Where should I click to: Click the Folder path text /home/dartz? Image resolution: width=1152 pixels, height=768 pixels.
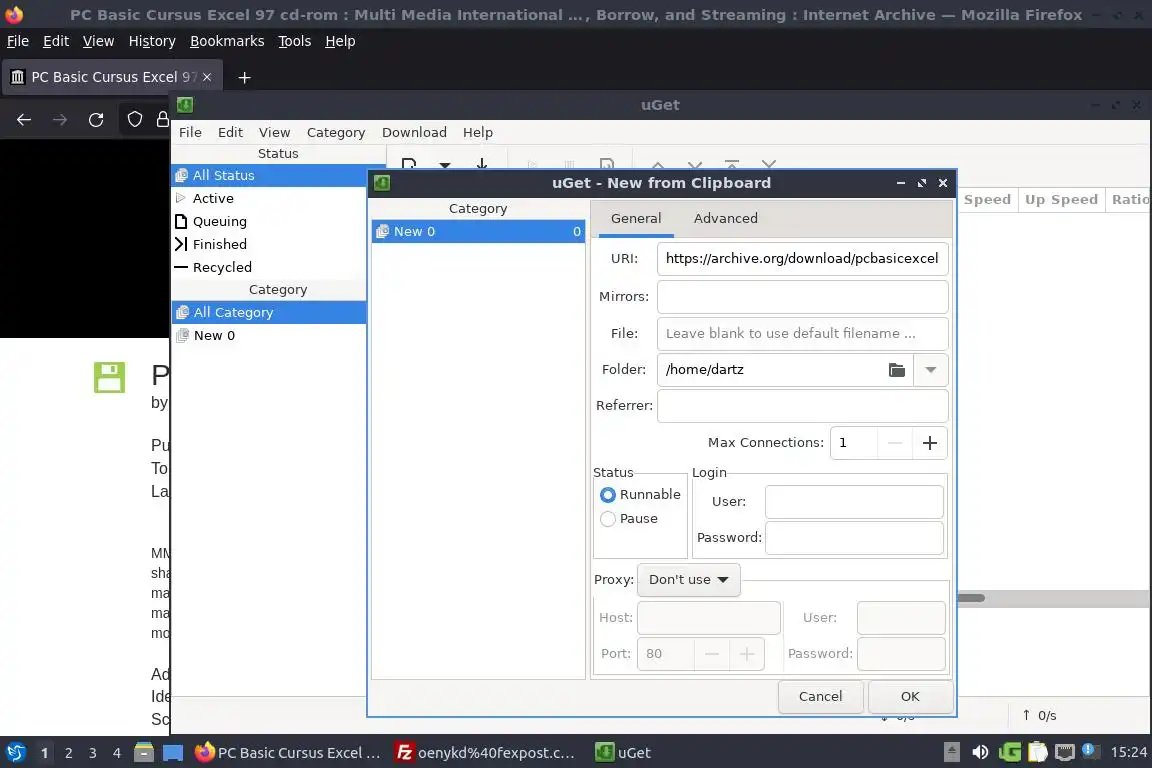click(705, 370)
